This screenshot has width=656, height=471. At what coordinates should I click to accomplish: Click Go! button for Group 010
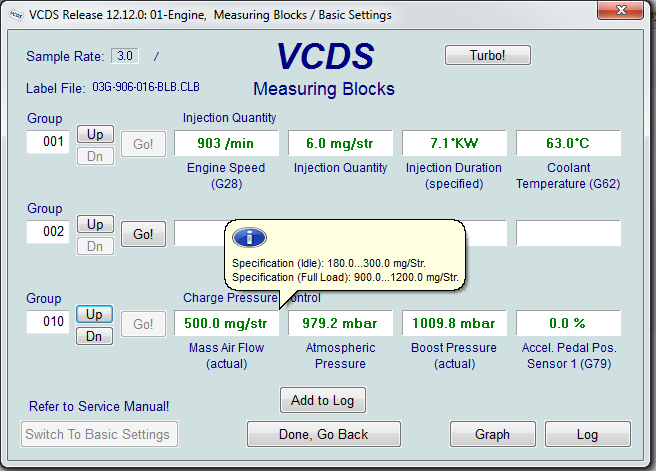[x=144, y=324]
